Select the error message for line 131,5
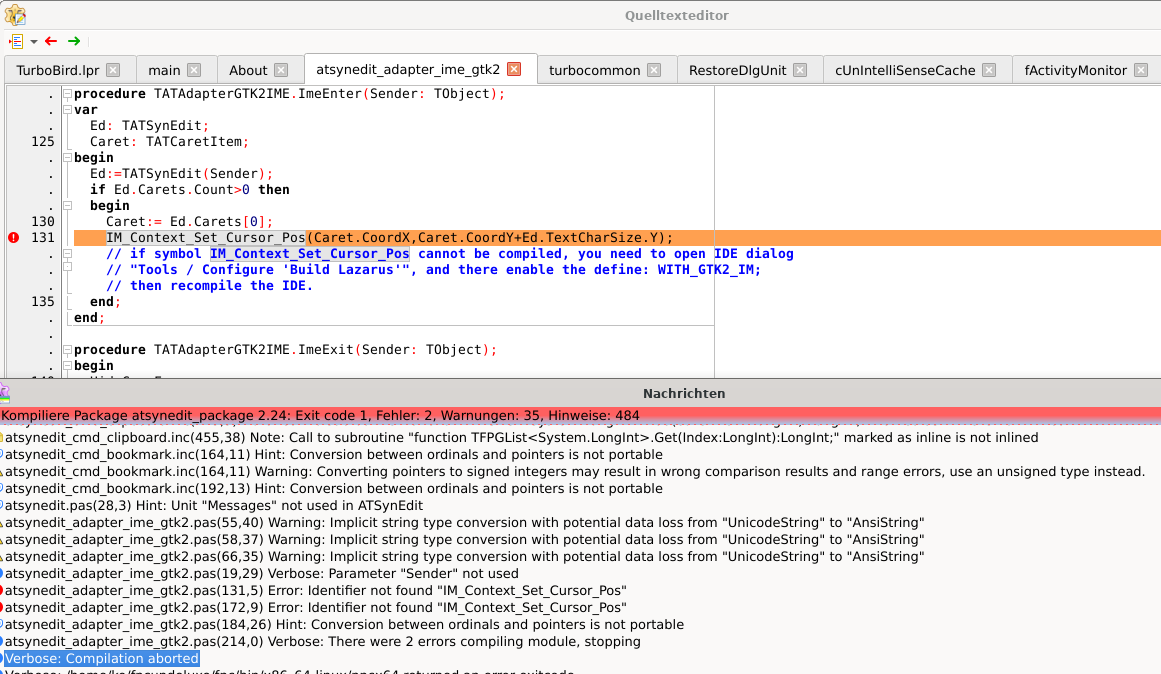 [x=316, y=590]
